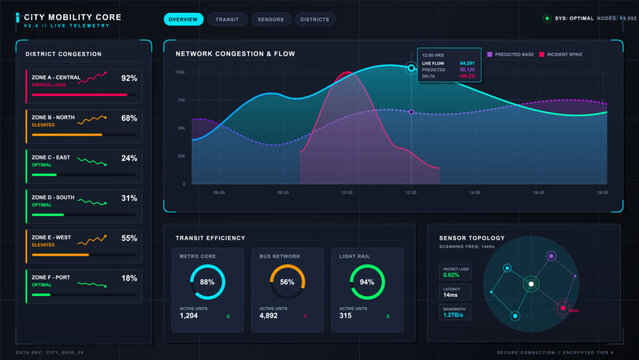Click Zone A Central congestion progress bar
The height and width of the screenshot is (360, 639).
coord(84,95)
